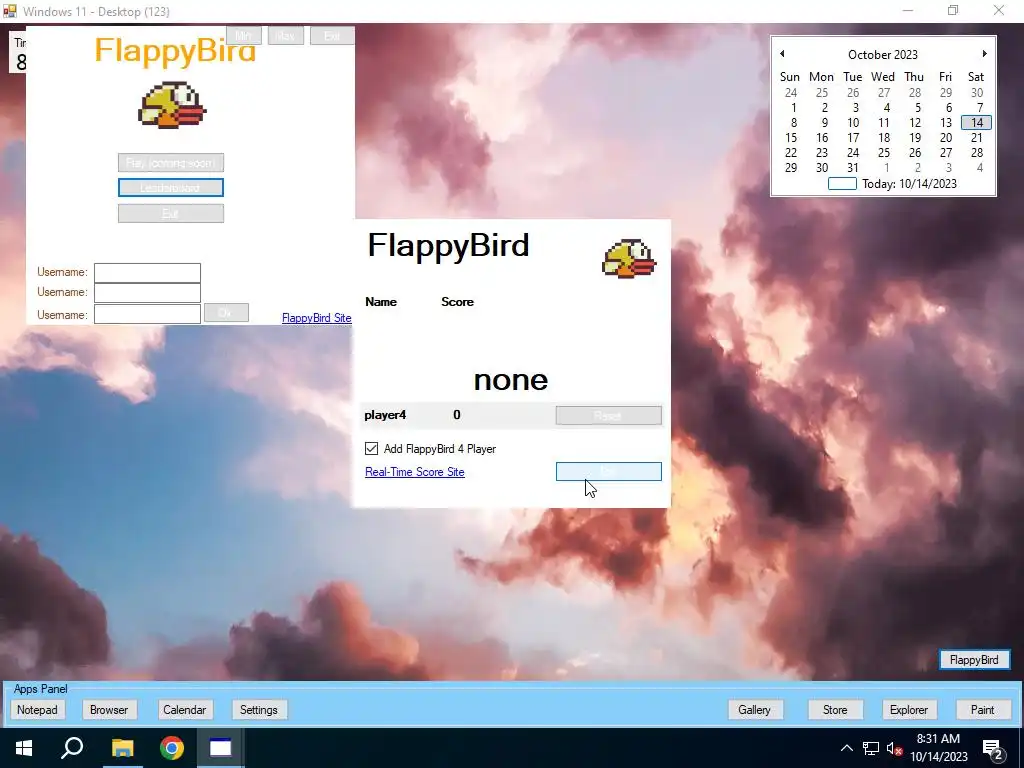
Task: Click the October 2023 calendar title
Action: click(883, 54)
